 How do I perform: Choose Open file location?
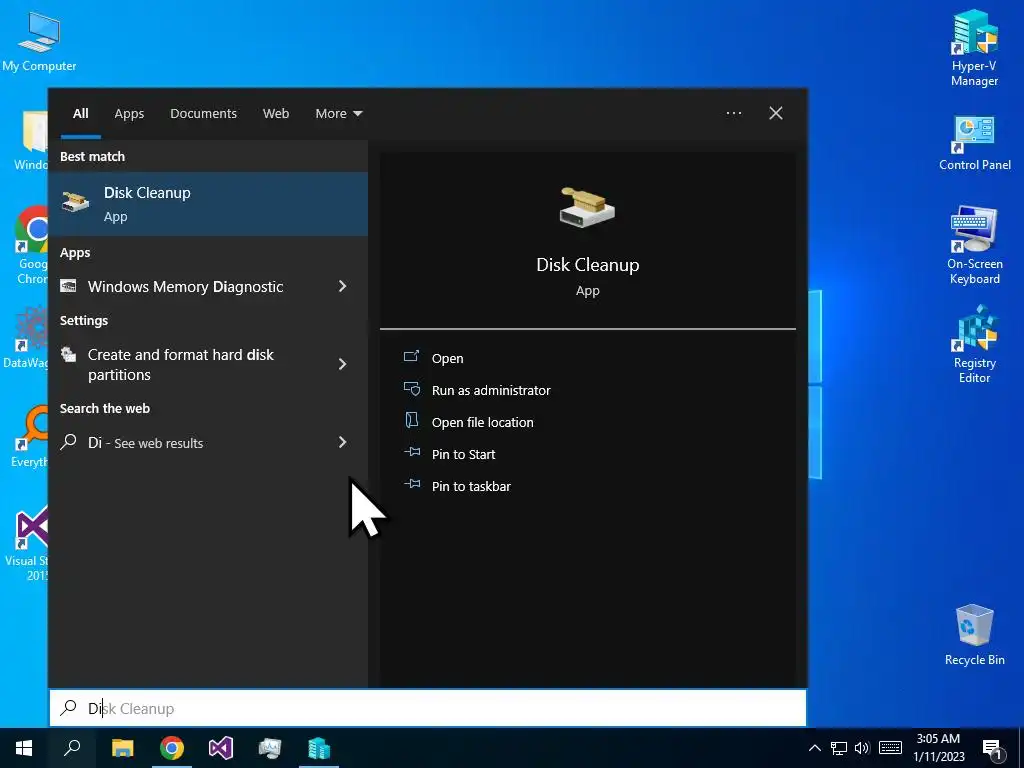coord(483,422)
